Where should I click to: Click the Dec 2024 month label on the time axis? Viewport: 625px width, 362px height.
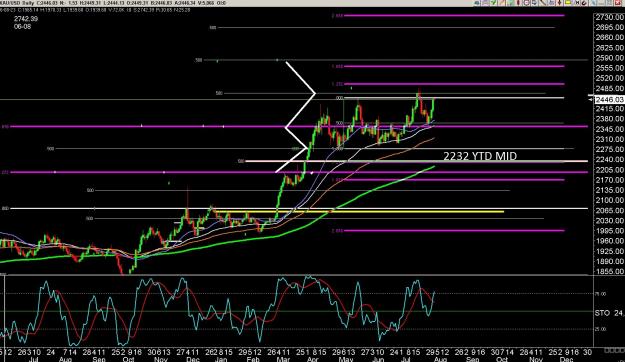[x=566, y=359]
